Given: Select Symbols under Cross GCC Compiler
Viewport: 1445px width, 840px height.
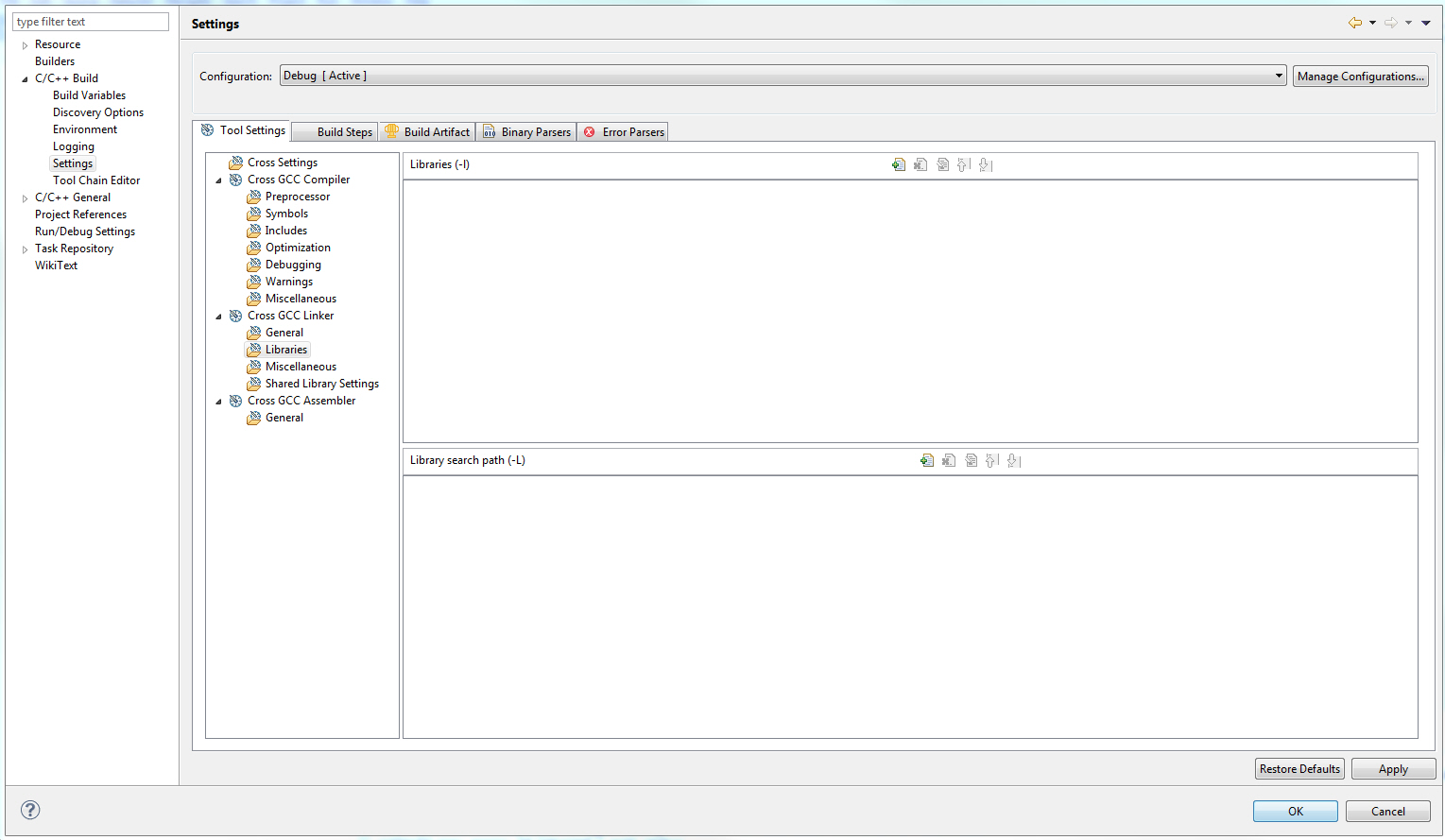Looking at the screenshot, I should [x=286, y=214].
